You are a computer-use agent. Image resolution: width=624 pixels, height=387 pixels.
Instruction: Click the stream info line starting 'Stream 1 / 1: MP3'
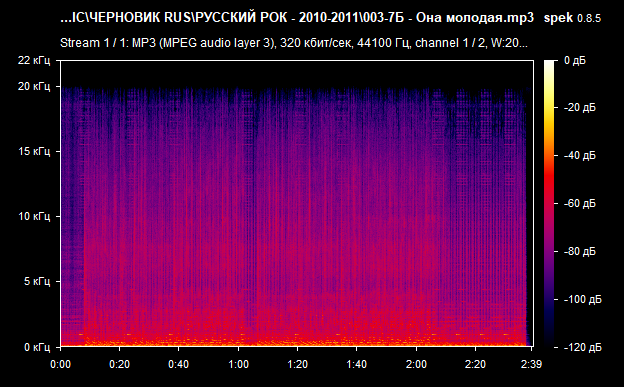(294, 43)
